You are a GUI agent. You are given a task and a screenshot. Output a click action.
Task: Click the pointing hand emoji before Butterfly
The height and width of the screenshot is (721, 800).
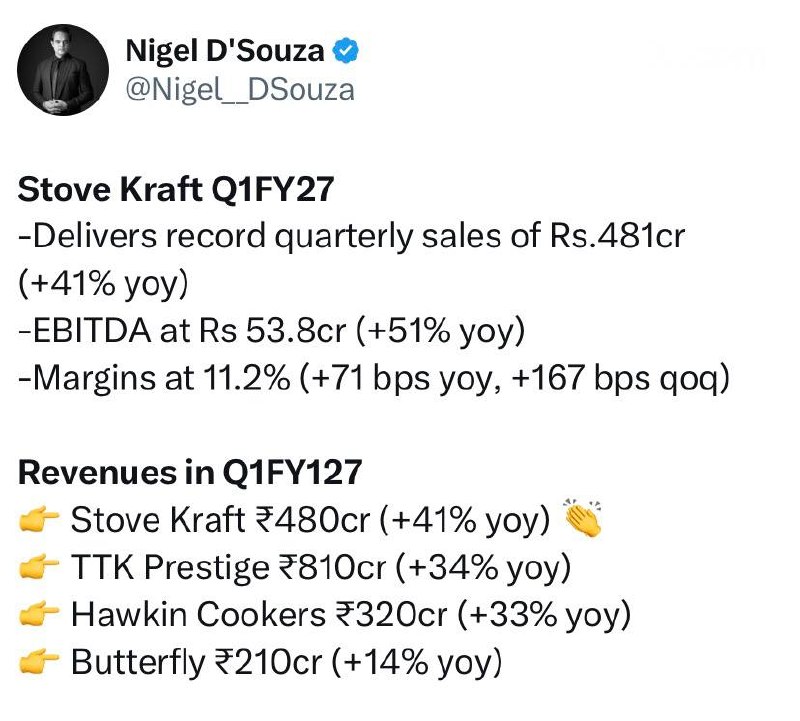(x=39, y=662)
